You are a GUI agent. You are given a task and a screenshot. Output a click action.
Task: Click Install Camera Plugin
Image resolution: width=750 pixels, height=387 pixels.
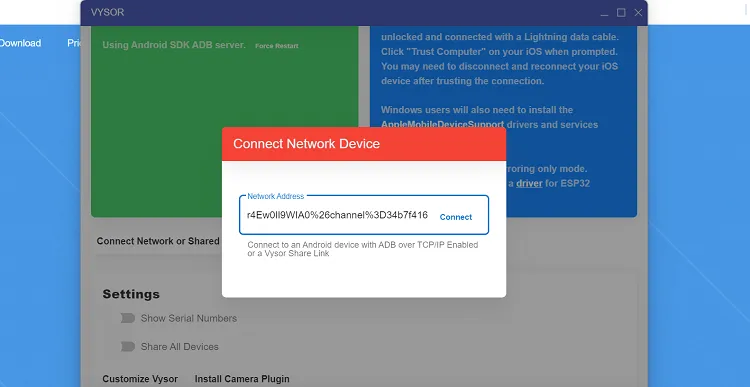point(242,379)
